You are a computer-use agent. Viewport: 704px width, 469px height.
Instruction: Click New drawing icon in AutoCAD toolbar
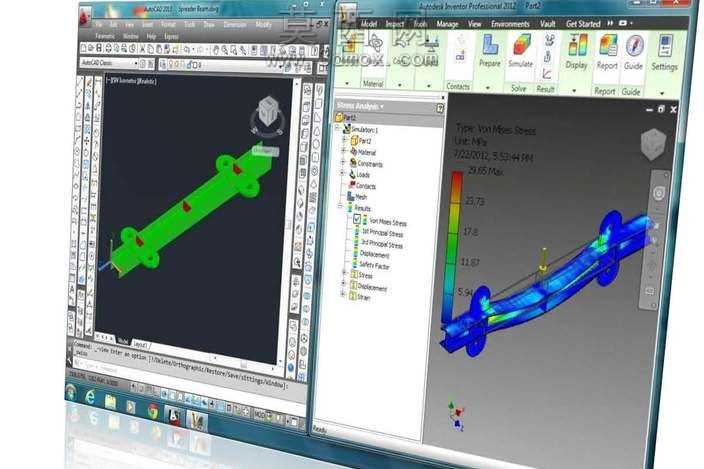[x=84, y=48]
